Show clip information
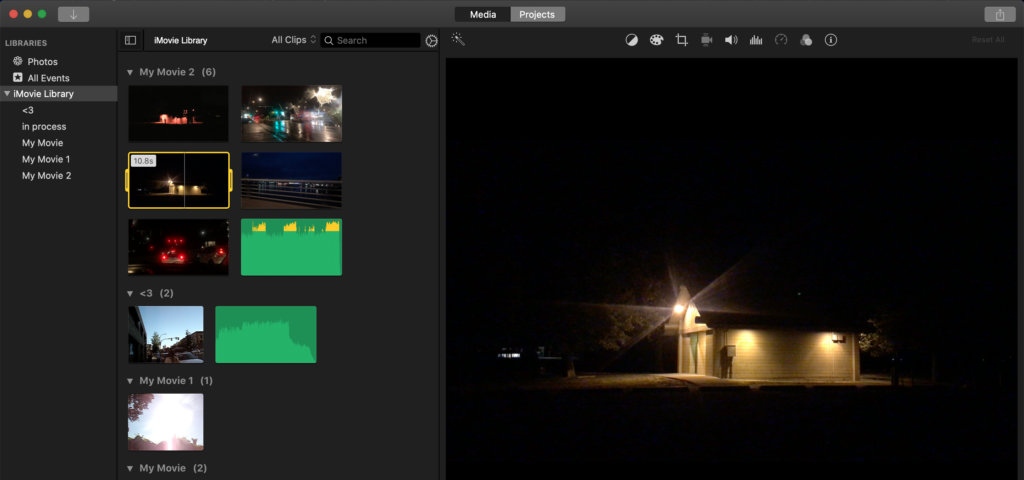 tap(831, 40)
